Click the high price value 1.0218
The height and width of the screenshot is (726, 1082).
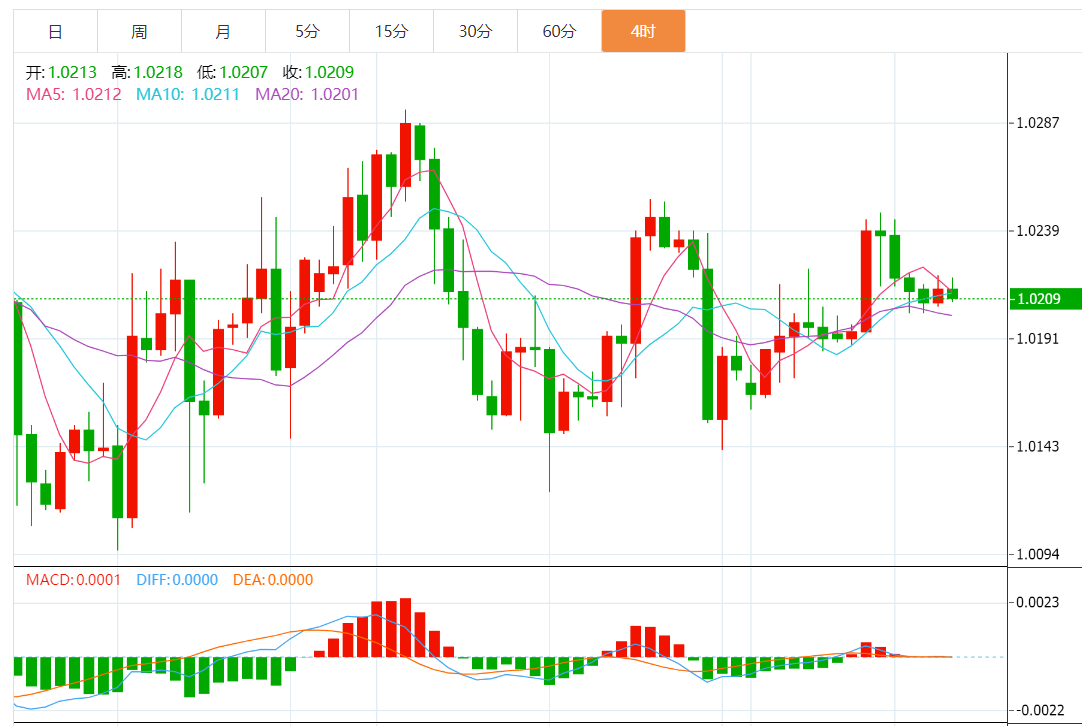(x=158, y=72)
